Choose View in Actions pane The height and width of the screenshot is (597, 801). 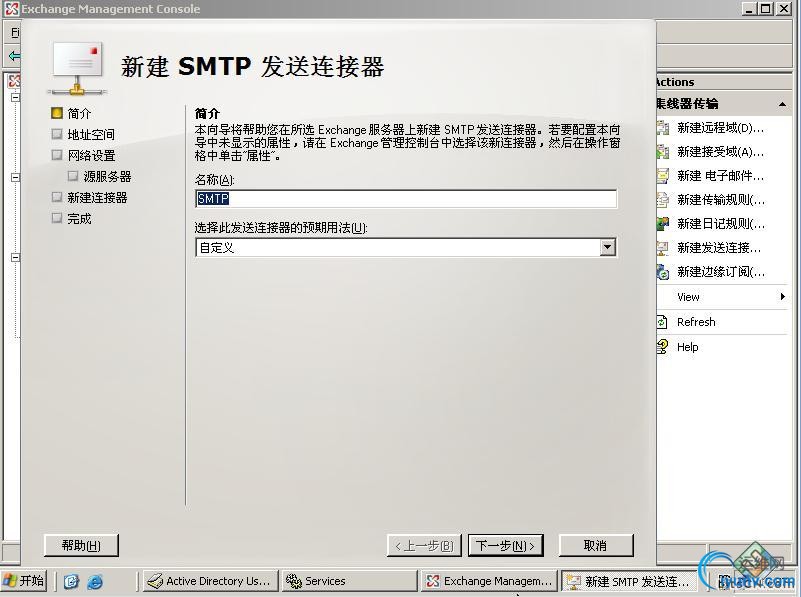pyautogui.click(x=688, y=297)
